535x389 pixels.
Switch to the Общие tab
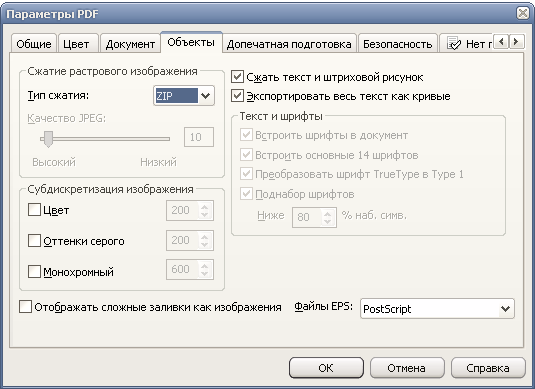pyautogui.click(x=34, y=44)
